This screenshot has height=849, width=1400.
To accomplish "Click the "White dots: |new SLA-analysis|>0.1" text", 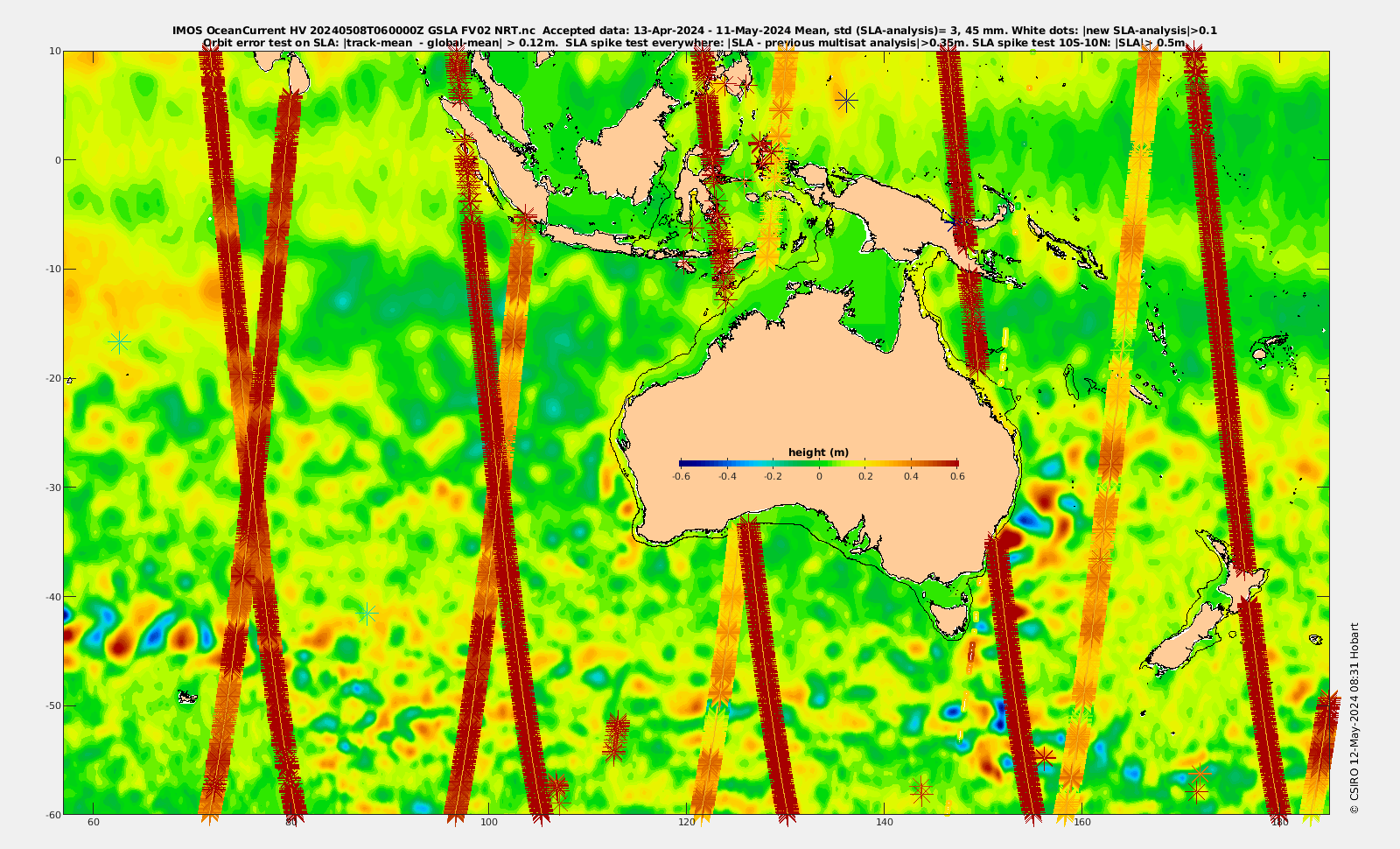I will point(1115,31).
